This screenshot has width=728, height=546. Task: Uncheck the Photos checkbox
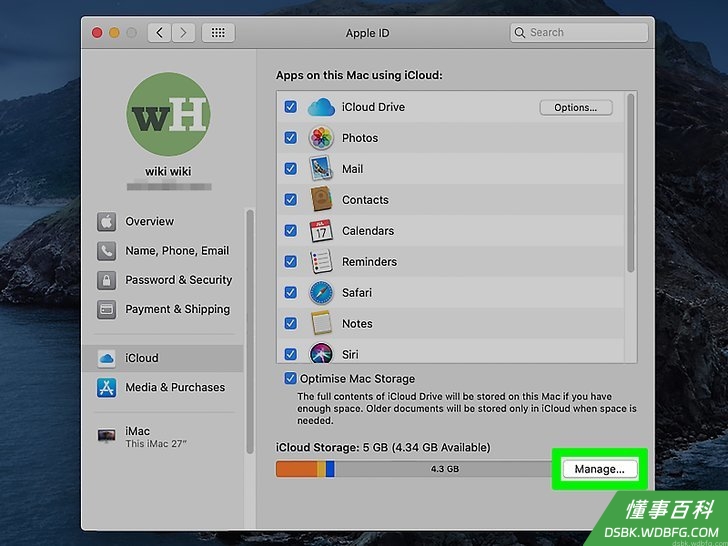(x=291, y=138)
